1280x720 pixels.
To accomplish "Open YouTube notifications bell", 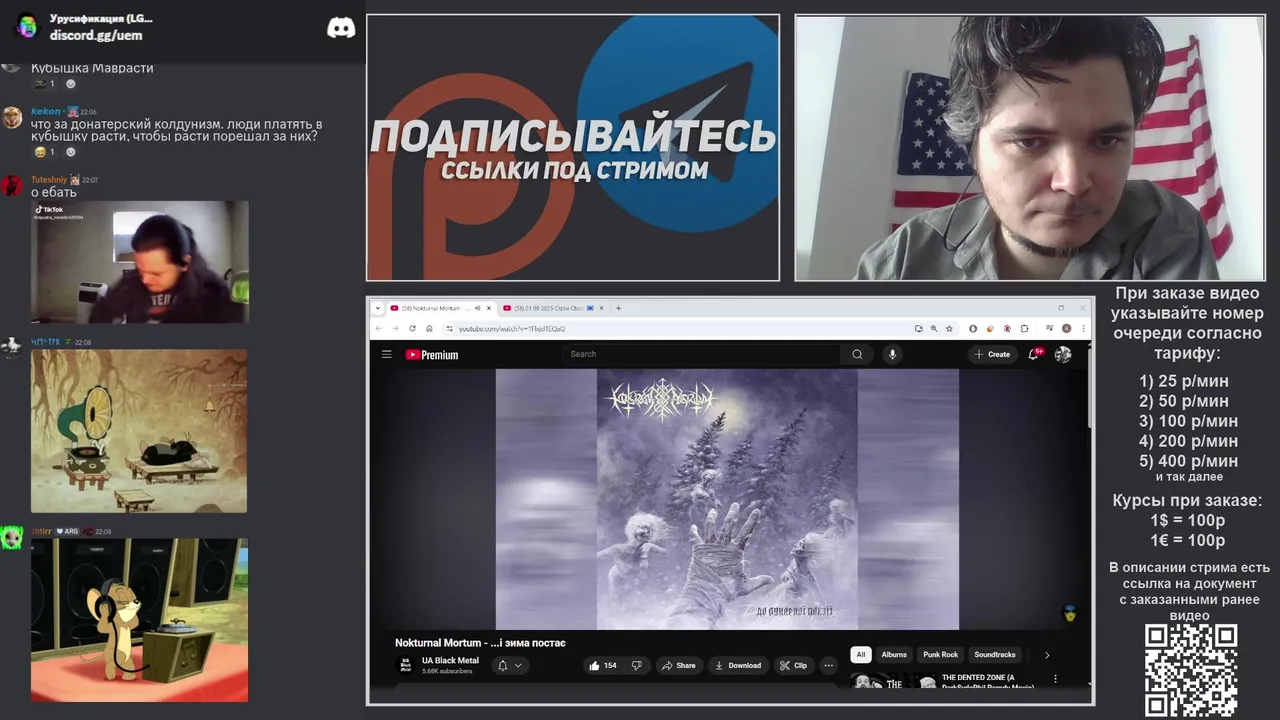I will (x=1033, y=354).
